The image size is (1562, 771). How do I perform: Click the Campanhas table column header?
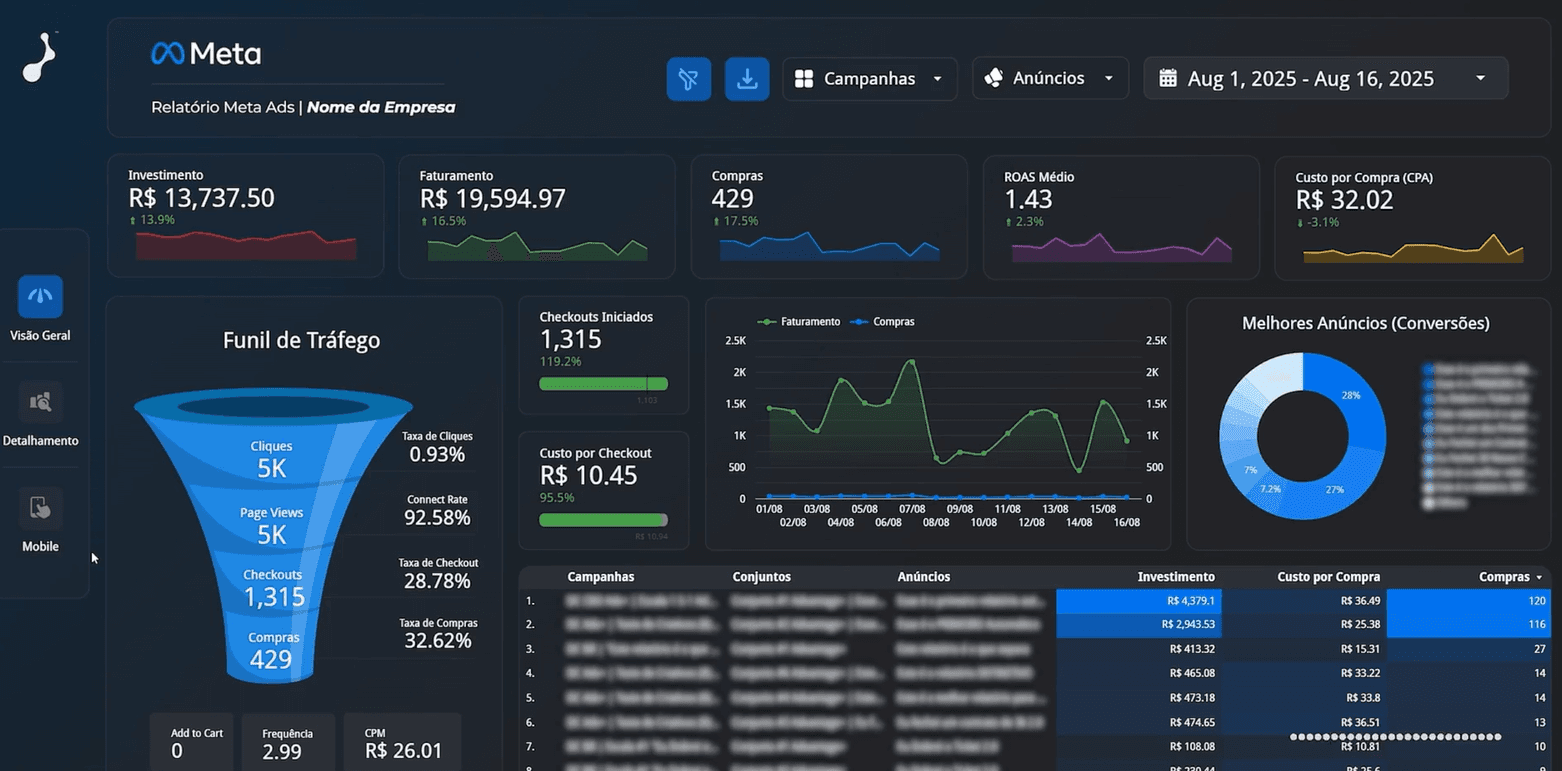[600, 577]
